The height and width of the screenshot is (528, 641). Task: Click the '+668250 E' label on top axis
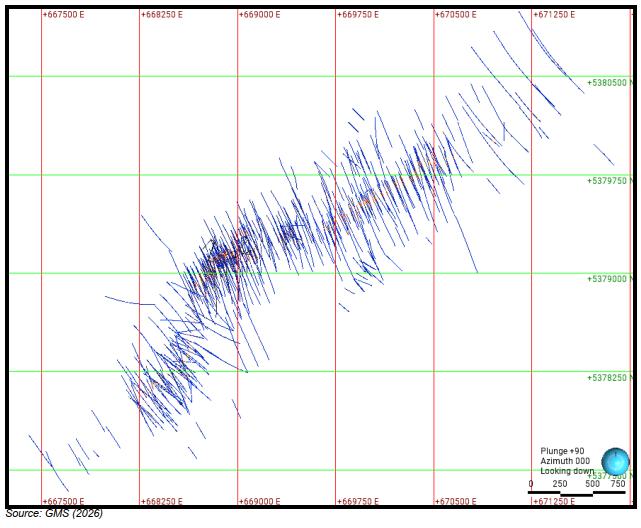click(162, 15)
